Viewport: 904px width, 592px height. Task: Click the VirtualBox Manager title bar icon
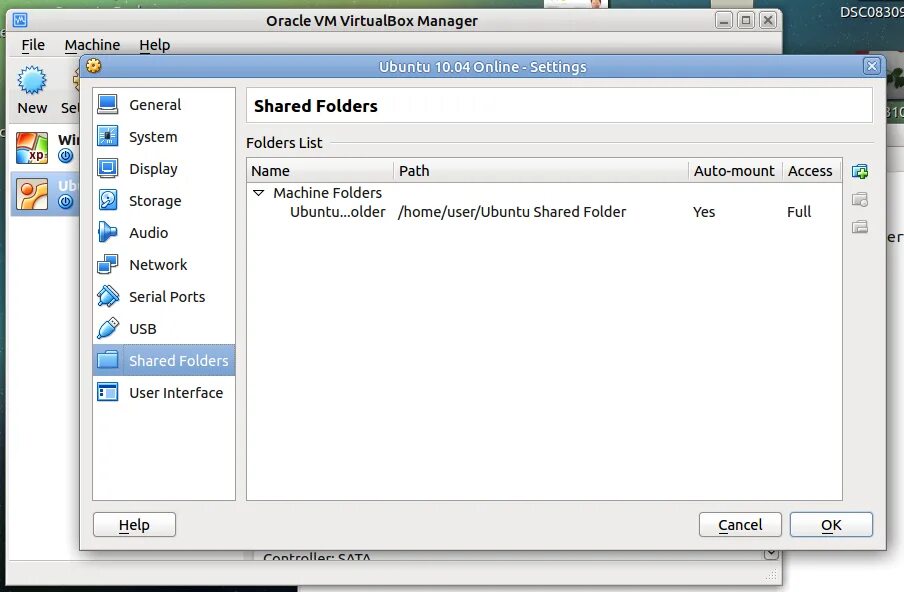tap(20, 20)
